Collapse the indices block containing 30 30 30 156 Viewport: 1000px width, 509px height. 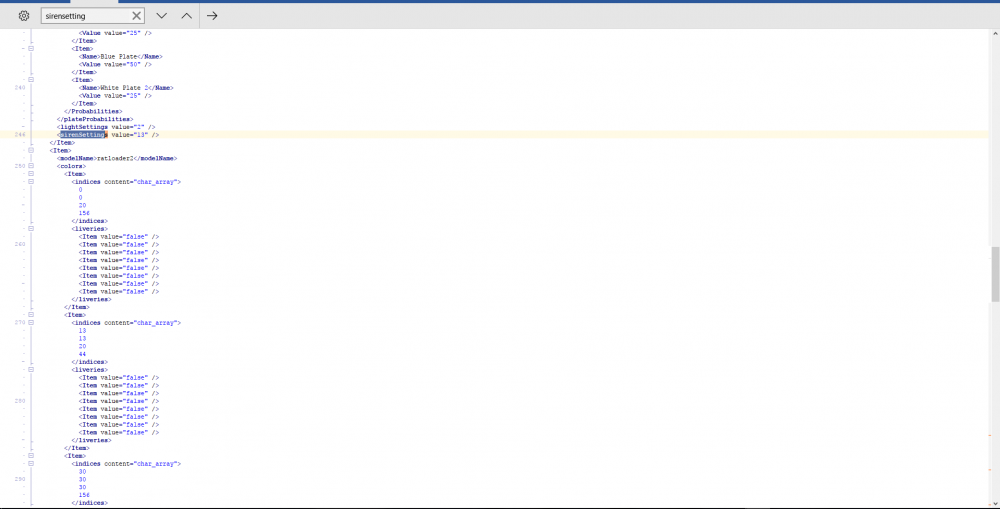point(31,464)
